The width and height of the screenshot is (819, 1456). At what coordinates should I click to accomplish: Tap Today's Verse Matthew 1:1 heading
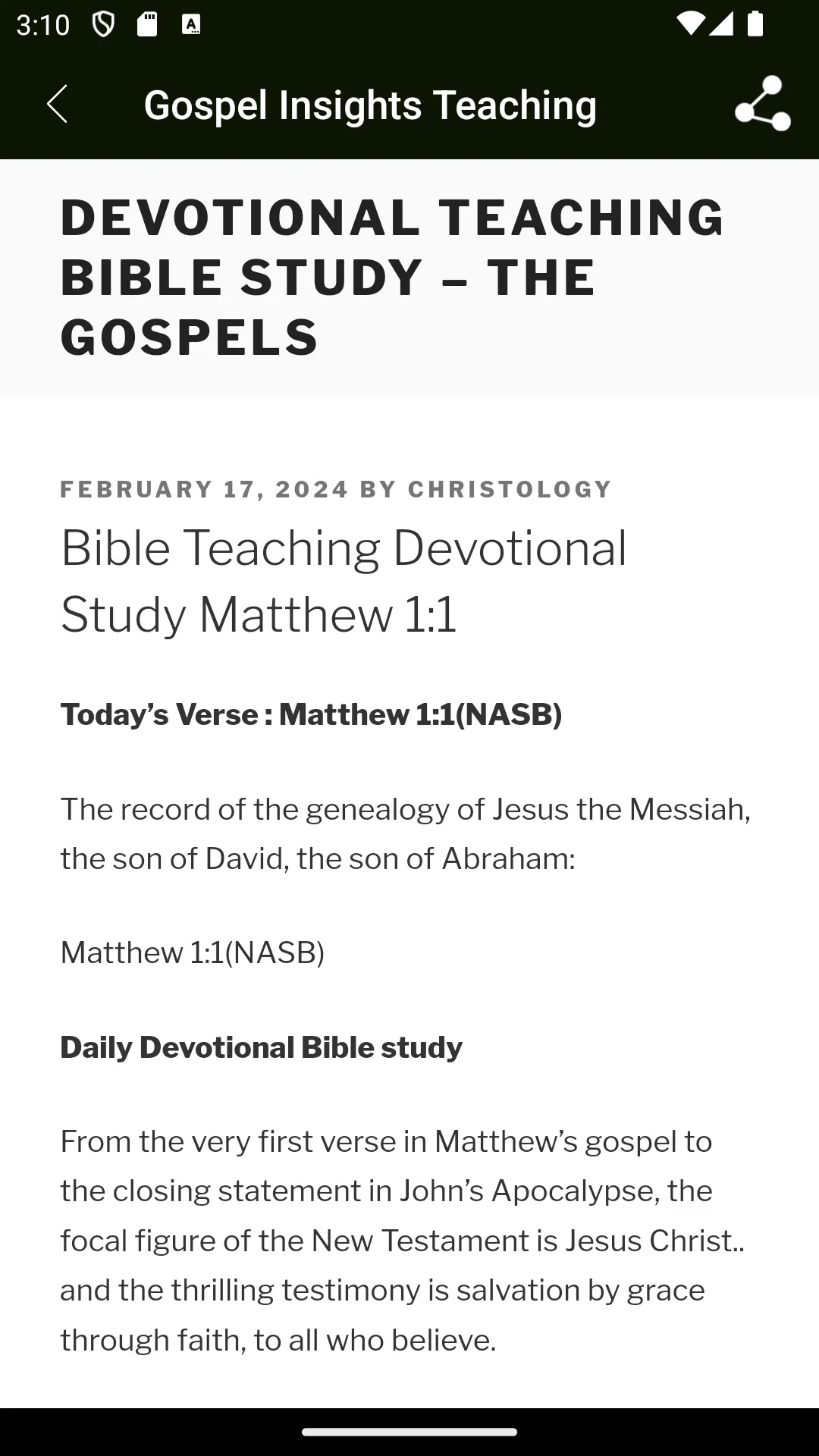pyautogui.click(x=311, y=714)
